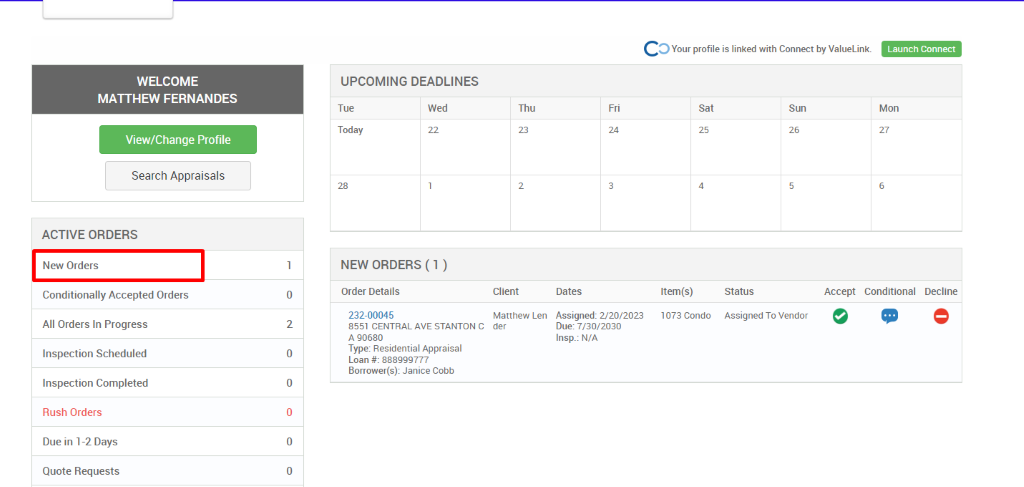Select calendar day 26 under Sun
Image resolution: width=1024 pixels, height=487 pixels.
click(826, 147)
